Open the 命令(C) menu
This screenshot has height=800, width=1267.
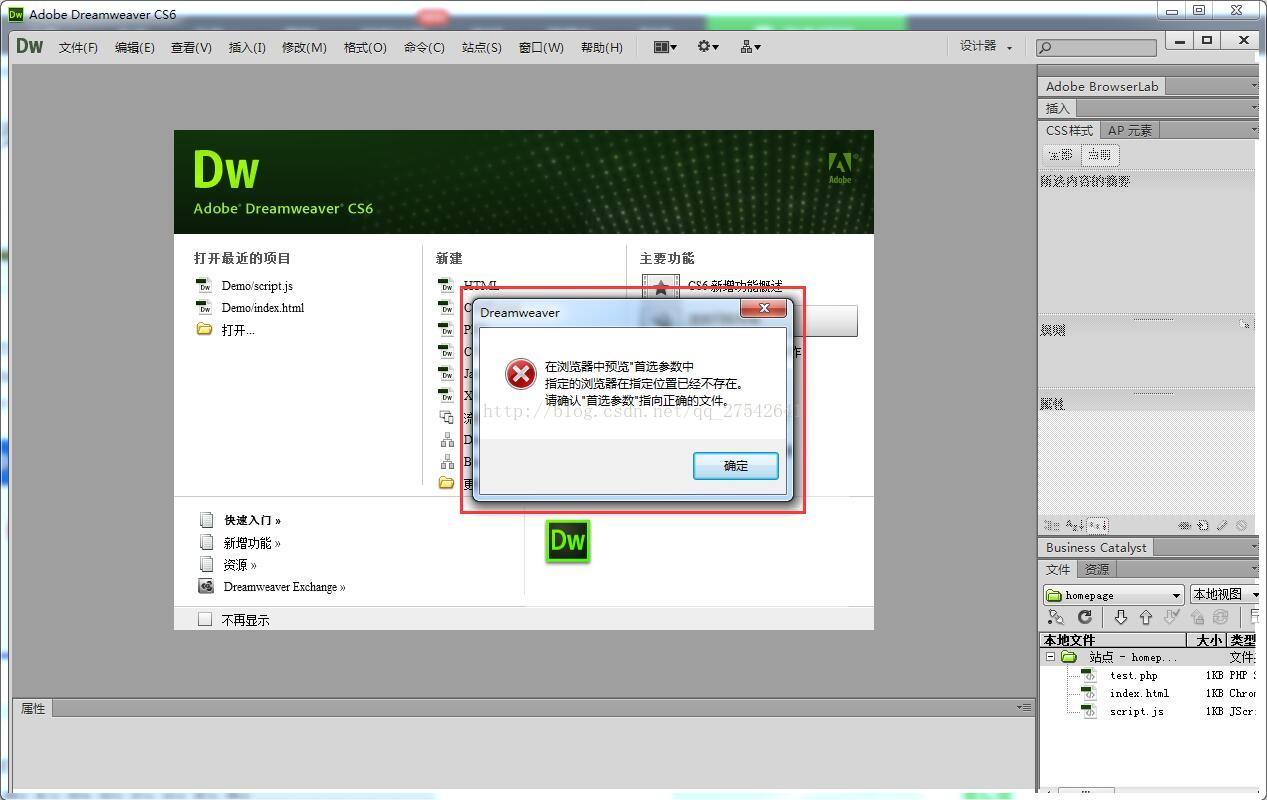(424, 47)
